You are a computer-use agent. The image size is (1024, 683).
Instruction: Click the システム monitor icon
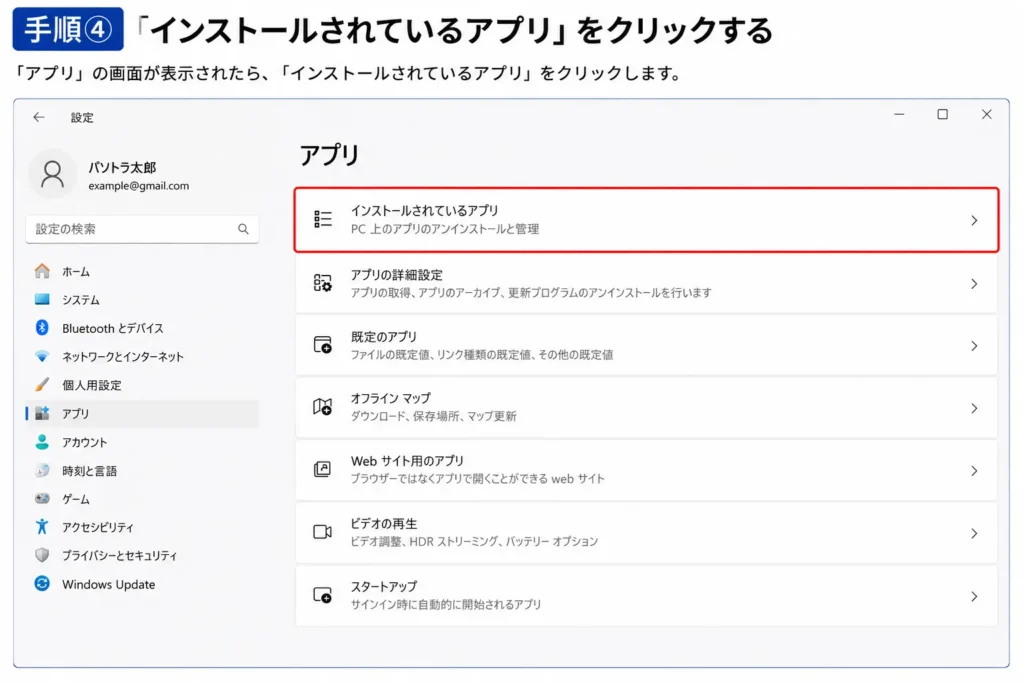(42, 300)
